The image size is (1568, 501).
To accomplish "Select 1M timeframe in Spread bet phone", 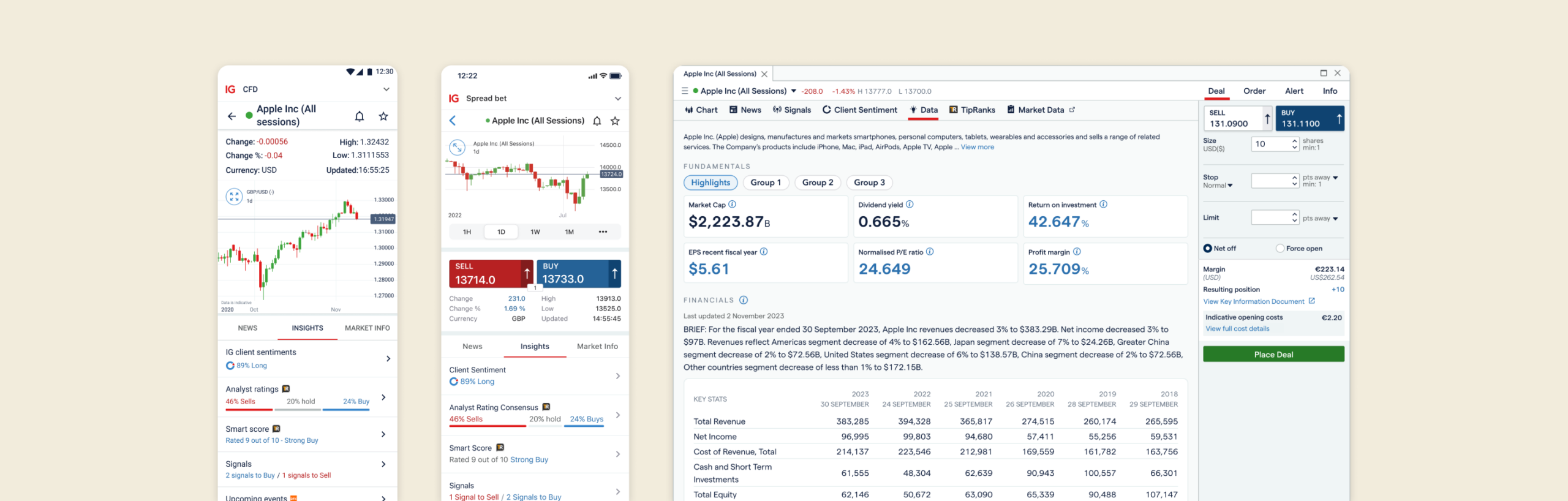I will pyautogui.click(x=570, y=232).
